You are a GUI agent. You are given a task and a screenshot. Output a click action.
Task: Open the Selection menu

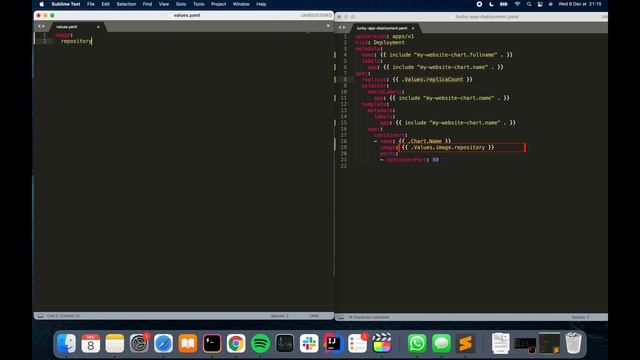tap(126, 4)
